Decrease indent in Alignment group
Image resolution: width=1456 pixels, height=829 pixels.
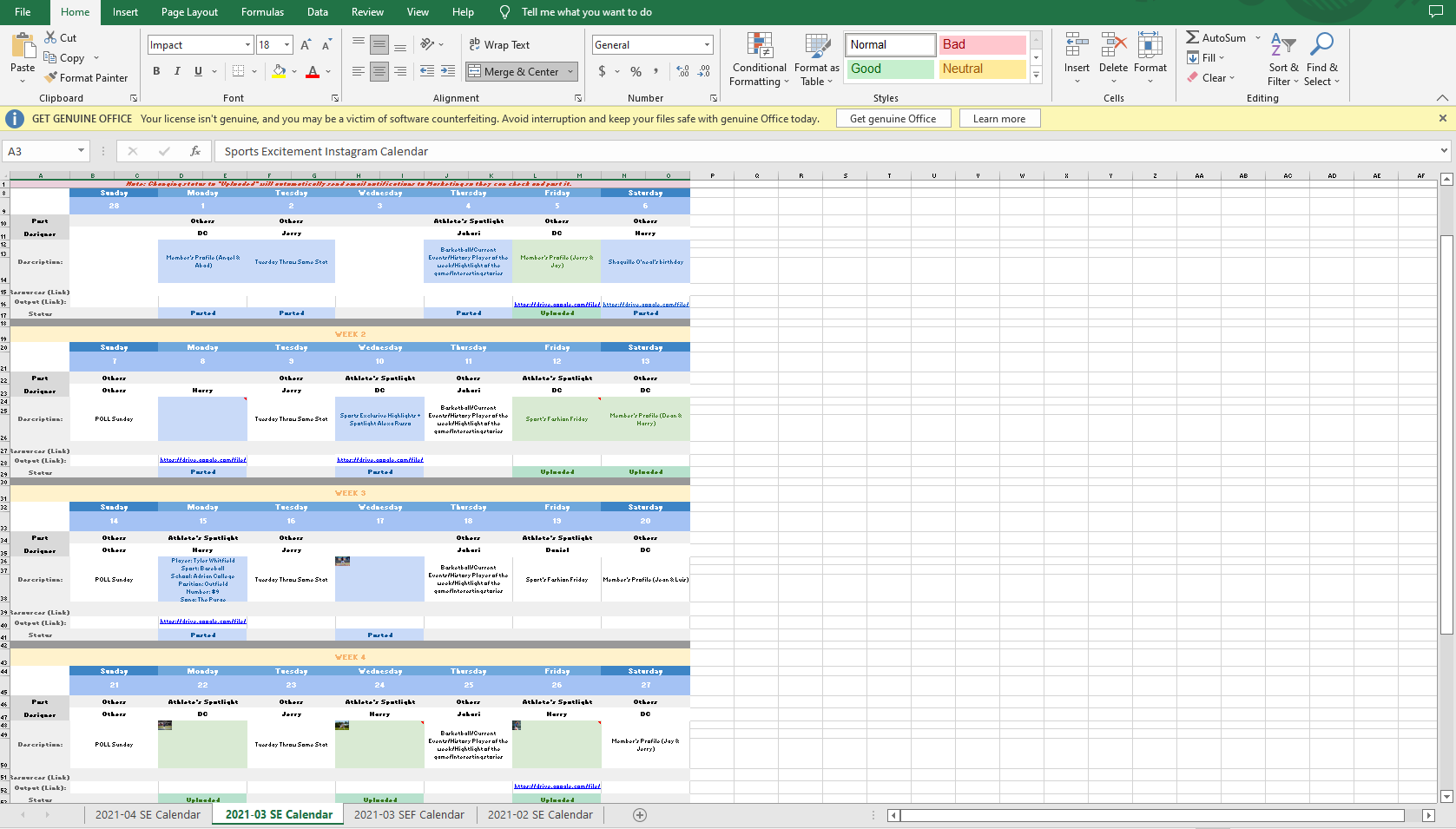427,71
